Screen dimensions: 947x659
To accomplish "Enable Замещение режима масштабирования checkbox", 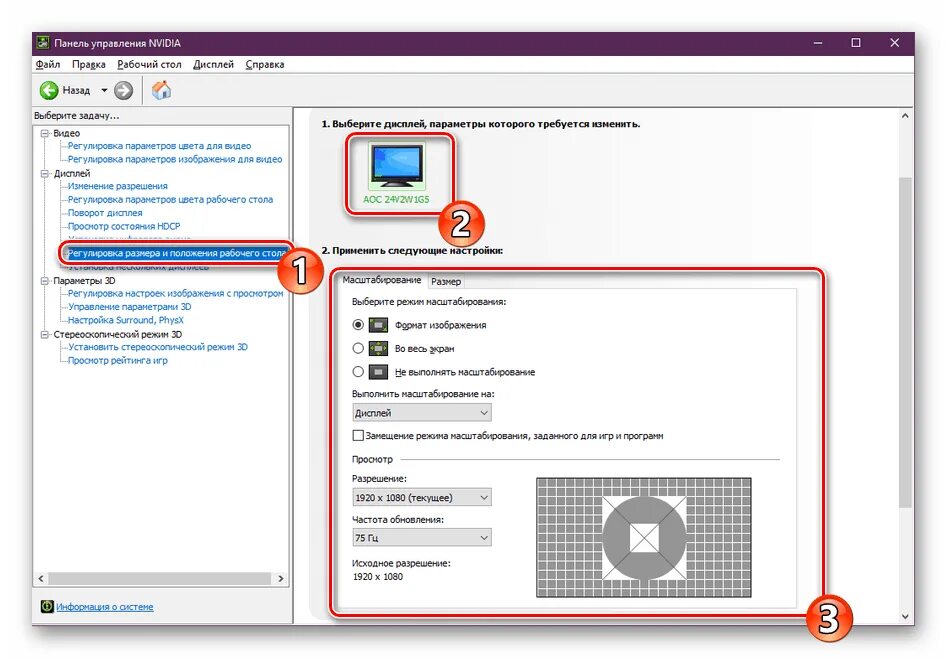I will point(358,436).
